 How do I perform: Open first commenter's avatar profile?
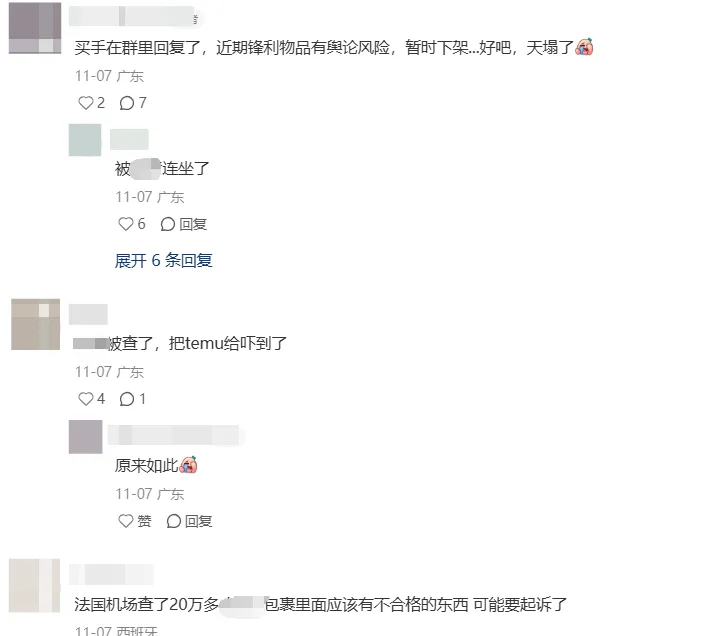(x=35, y=28)
